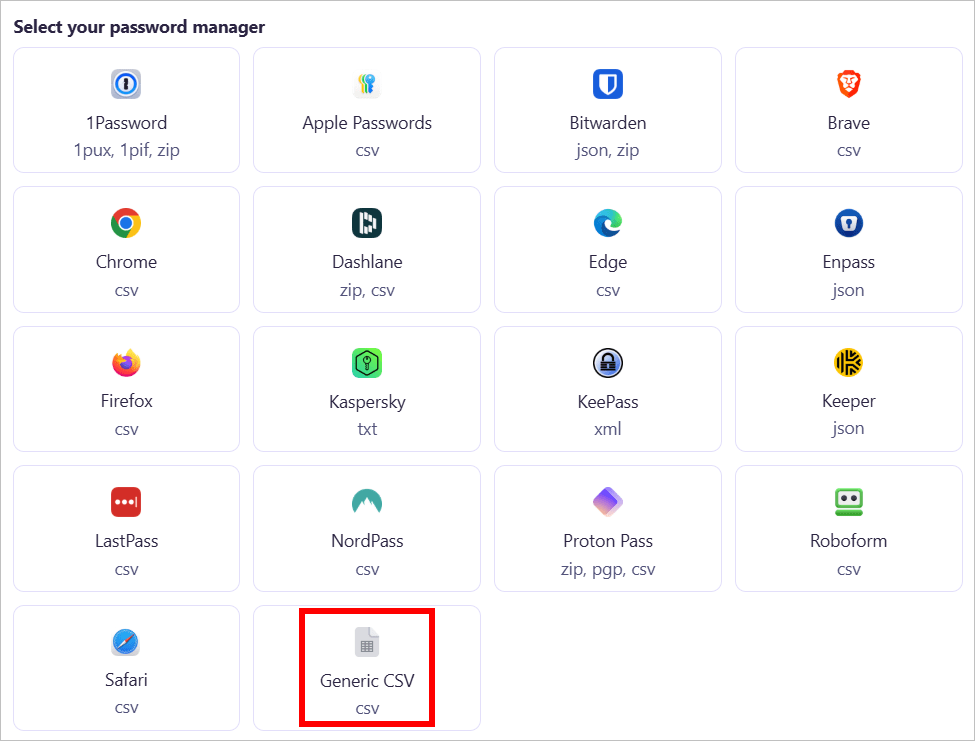The image size is (975, 741).
Task: Choose the Safari compass icon
Action: 126,642
